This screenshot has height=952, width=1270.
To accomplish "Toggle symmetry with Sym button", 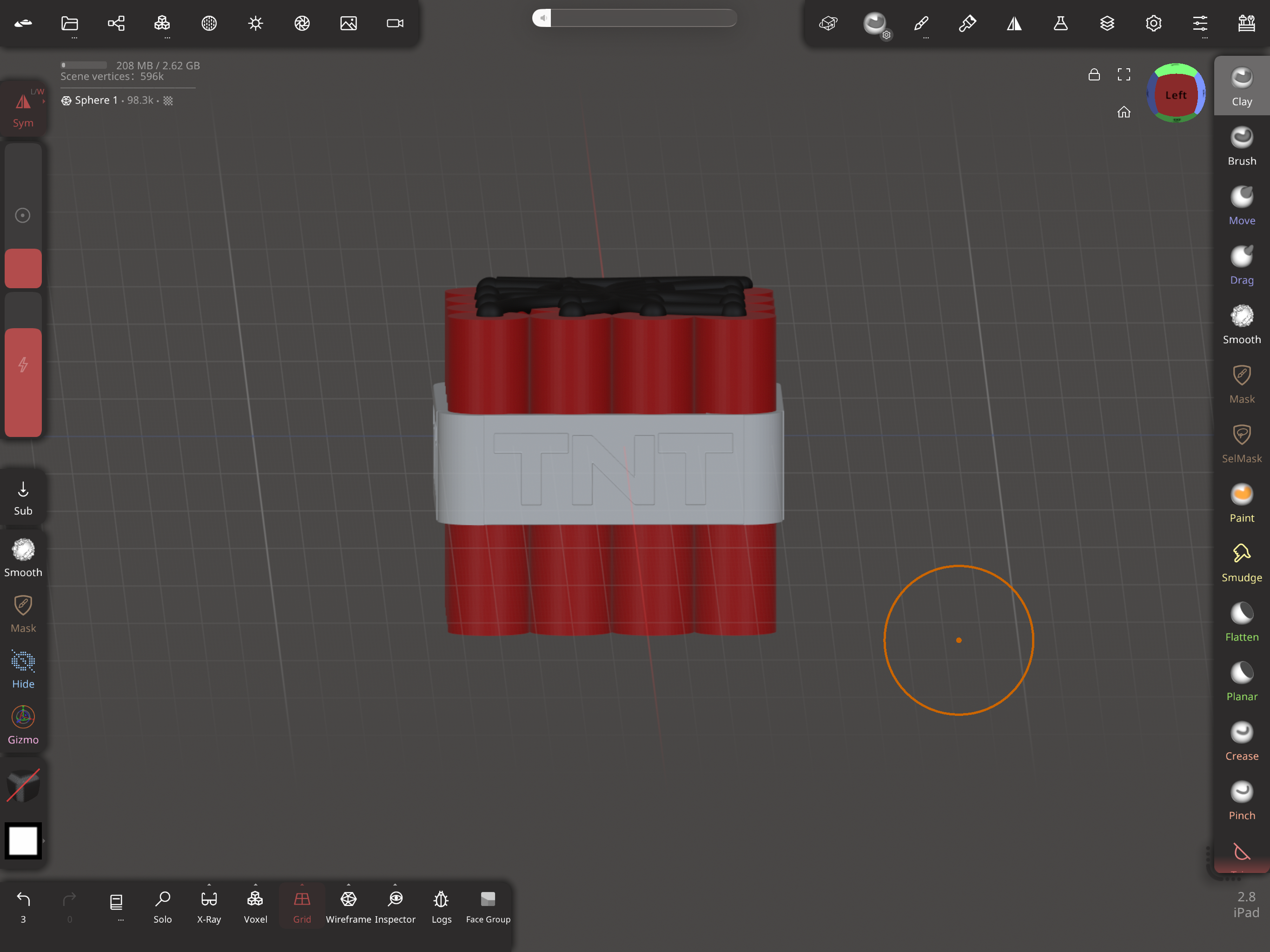I will [x=23, y=109].
